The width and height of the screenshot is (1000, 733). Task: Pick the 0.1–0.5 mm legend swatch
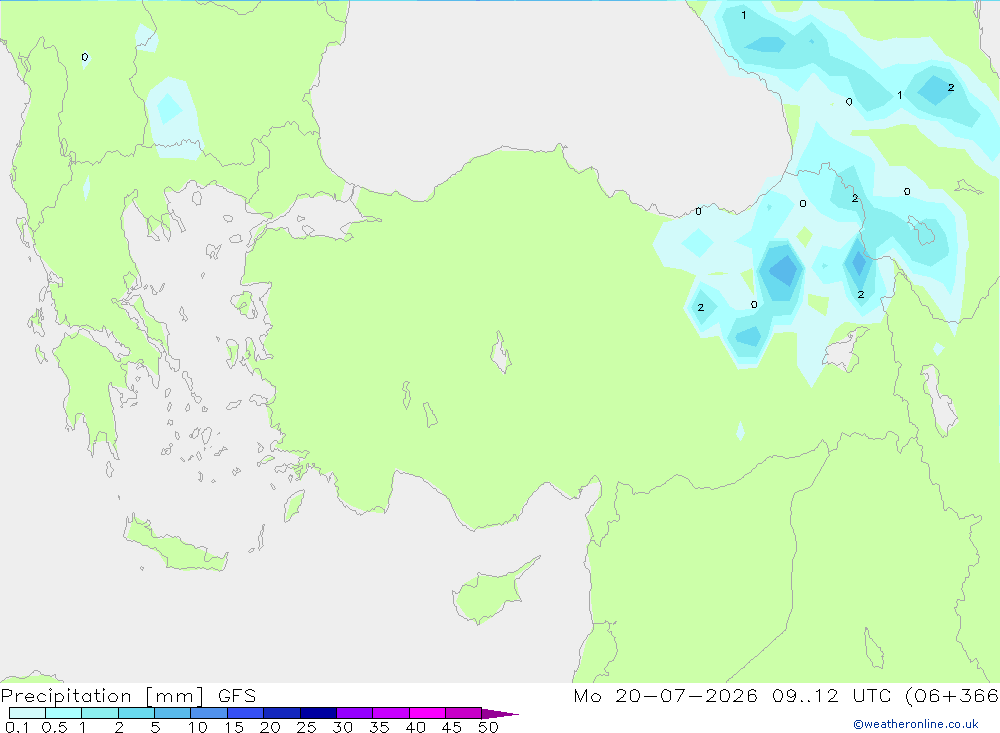27,713
